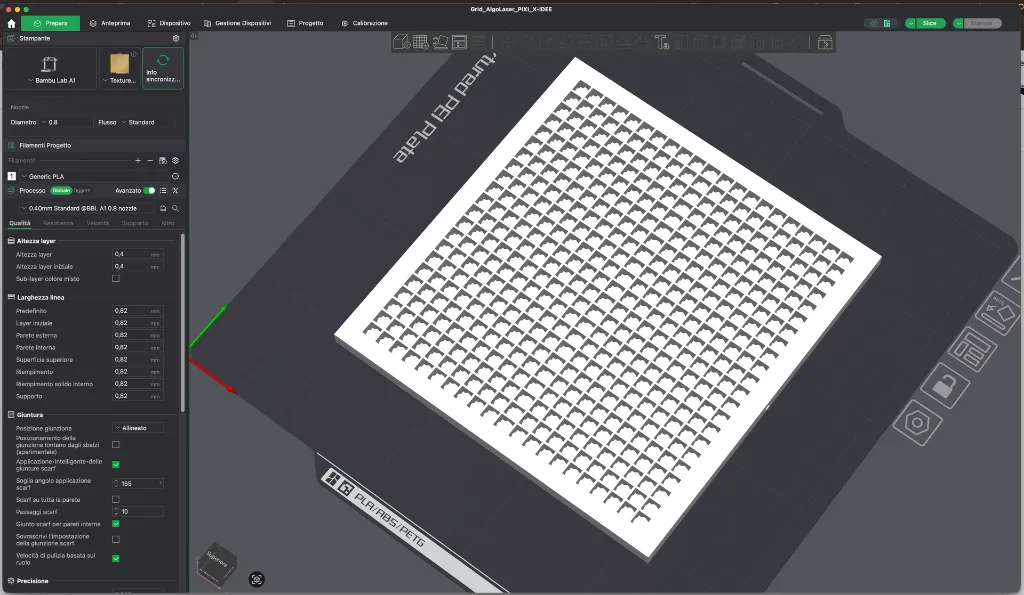
Task: Click the Add plate grid icon
Action: click(x=420, y=42)
